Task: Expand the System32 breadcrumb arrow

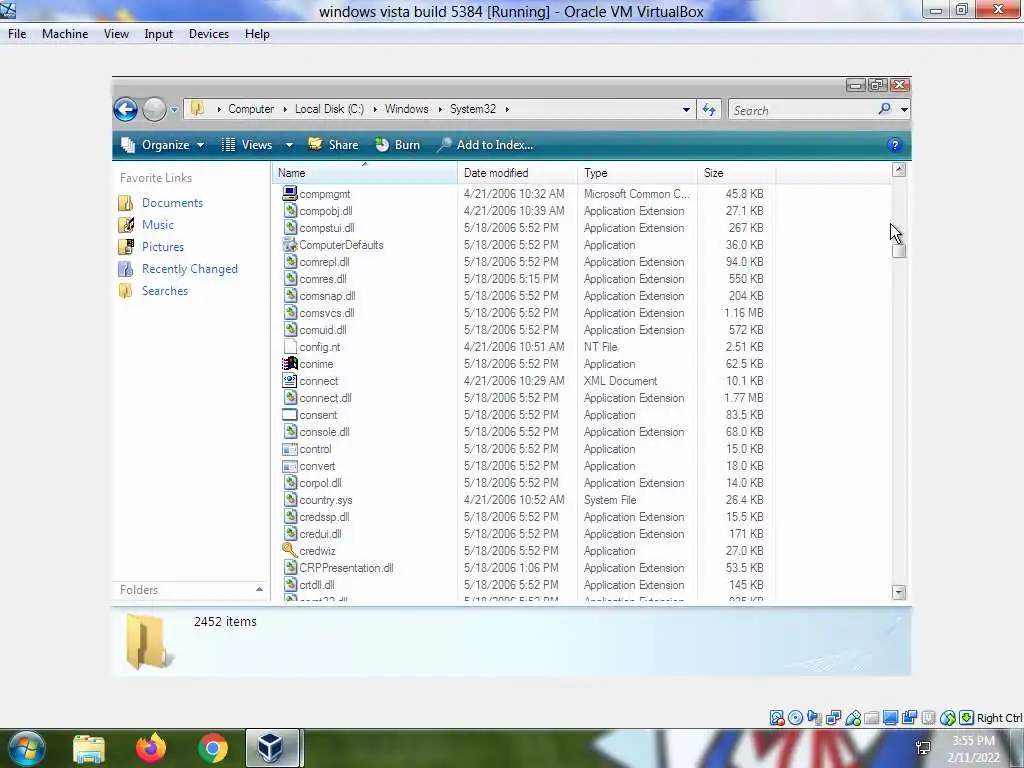Action: (507, 109)
